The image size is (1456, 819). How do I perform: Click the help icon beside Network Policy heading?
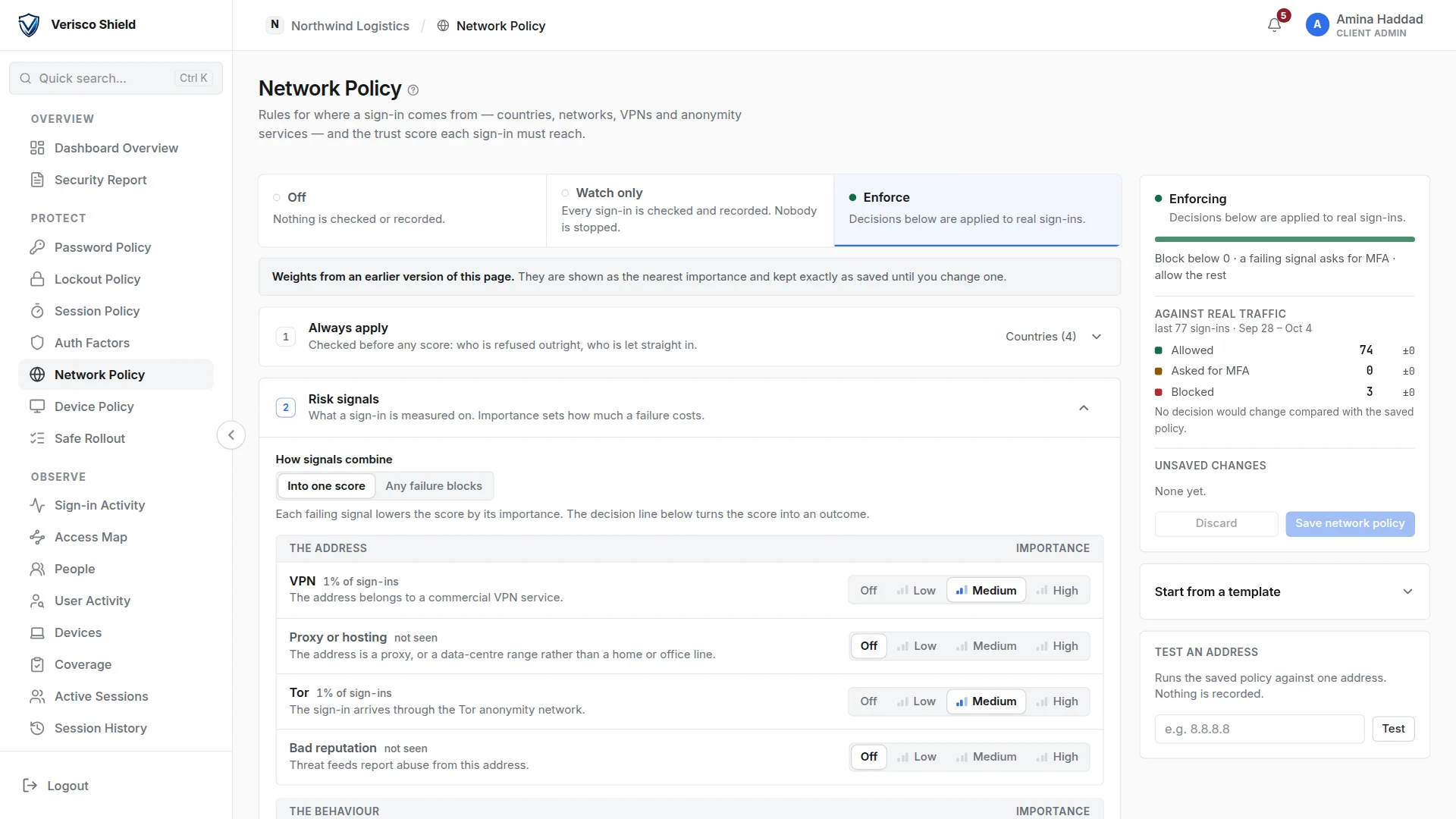413,90
